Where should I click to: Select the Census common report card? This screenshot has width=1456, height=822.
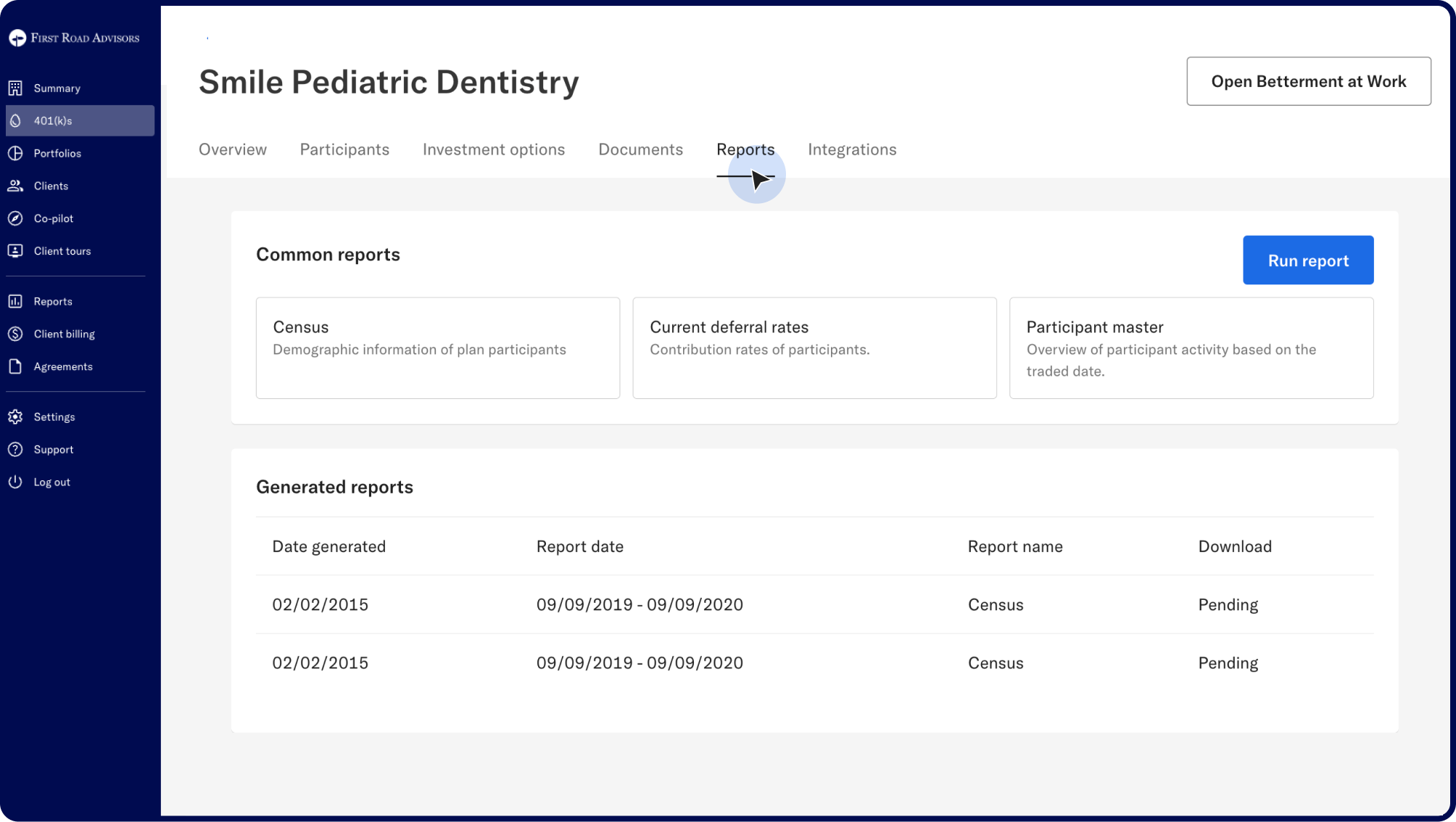[437, 348]
